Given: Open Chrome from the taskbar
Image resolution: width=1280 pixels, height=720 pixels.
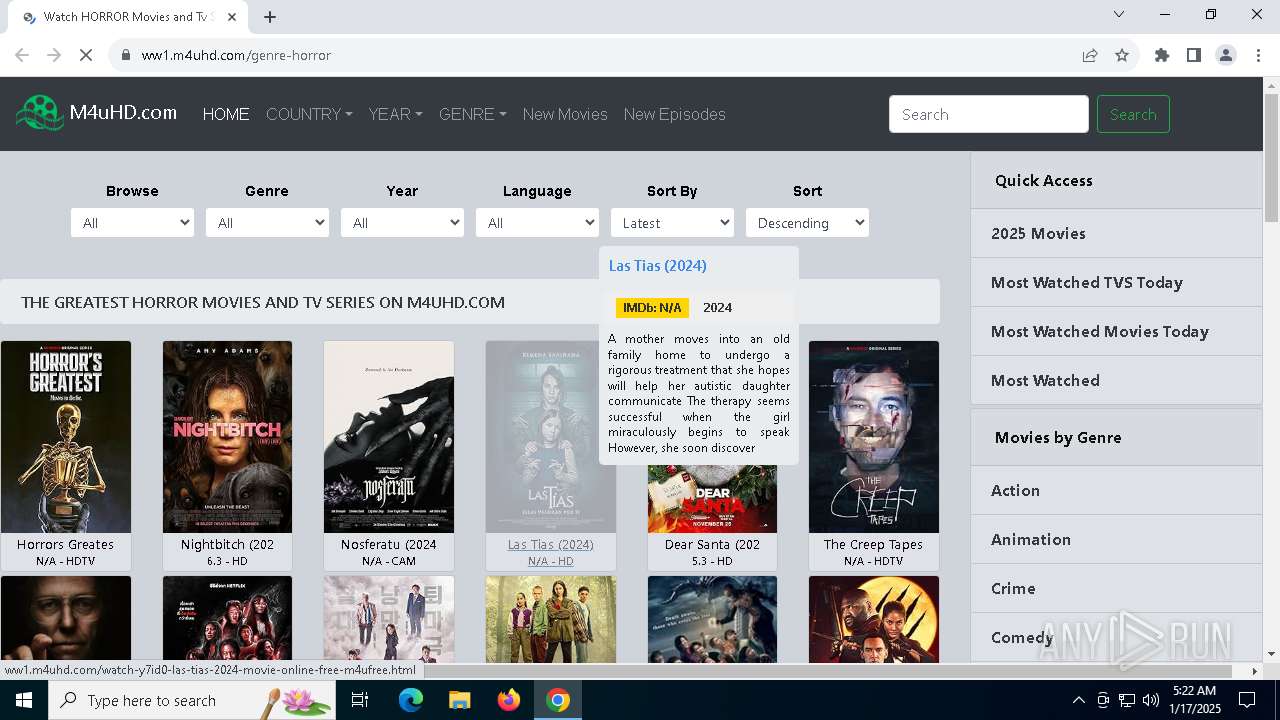Looking at the screenshot, I should coord(558,700).
